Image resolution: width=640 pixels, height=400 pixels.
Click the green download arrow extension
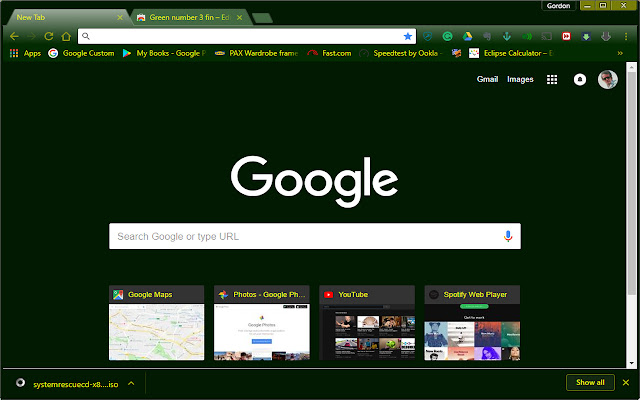click(x=586, y=36)
